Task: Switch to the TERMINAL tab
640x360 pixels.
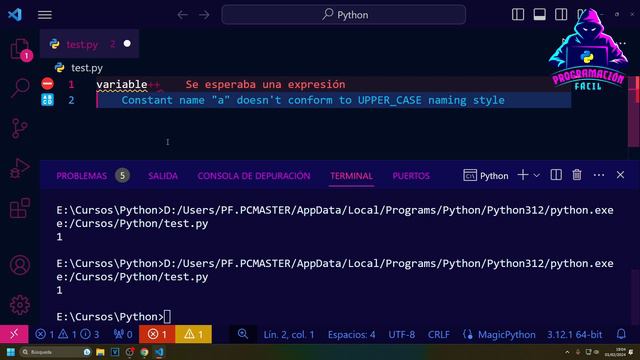Action: (x=351, y=176)
